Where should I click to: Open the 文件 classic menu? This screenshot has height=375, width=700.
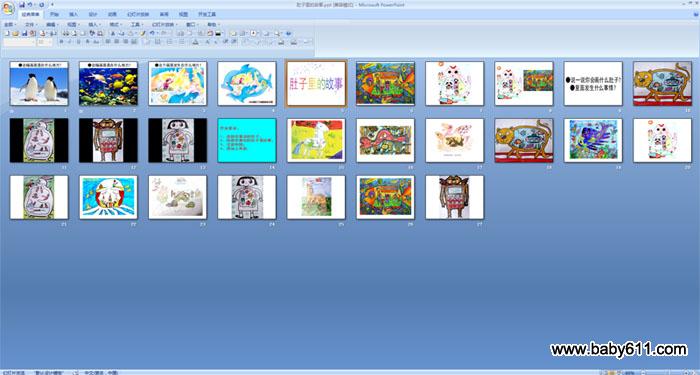click(x=31, y=25)
